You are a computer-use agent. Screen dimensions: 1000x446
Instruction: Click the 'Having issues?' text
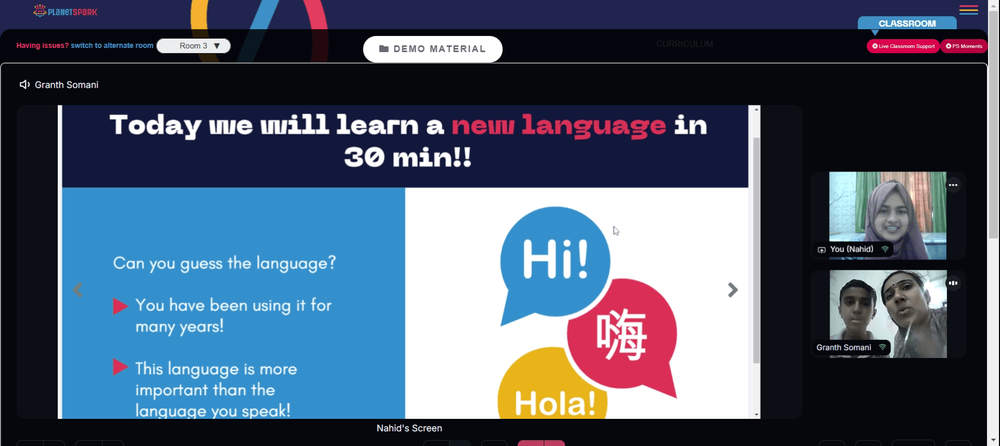[43, 46]
